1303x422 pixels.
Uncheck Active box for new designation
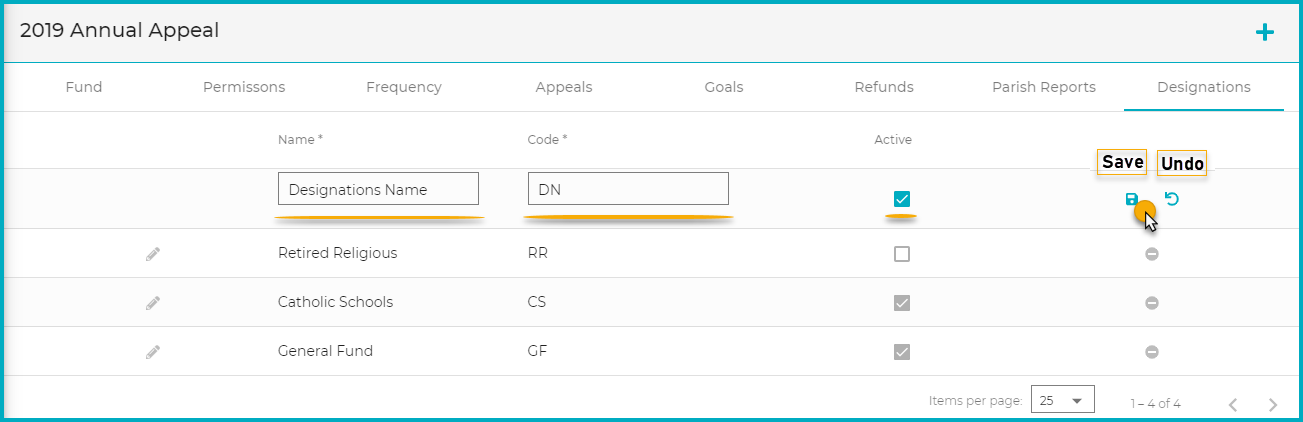[902, 199]
